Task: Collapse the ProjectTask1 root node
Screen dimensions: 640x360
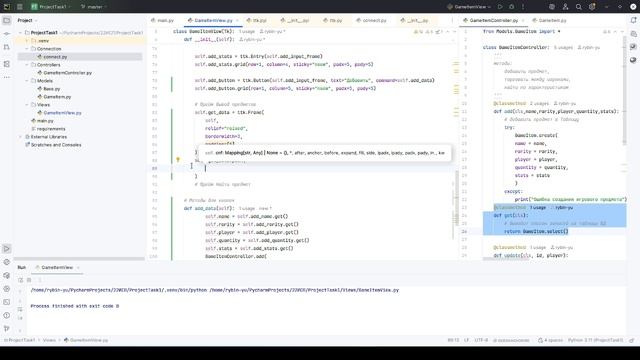Action: click(x=20, y=33)
